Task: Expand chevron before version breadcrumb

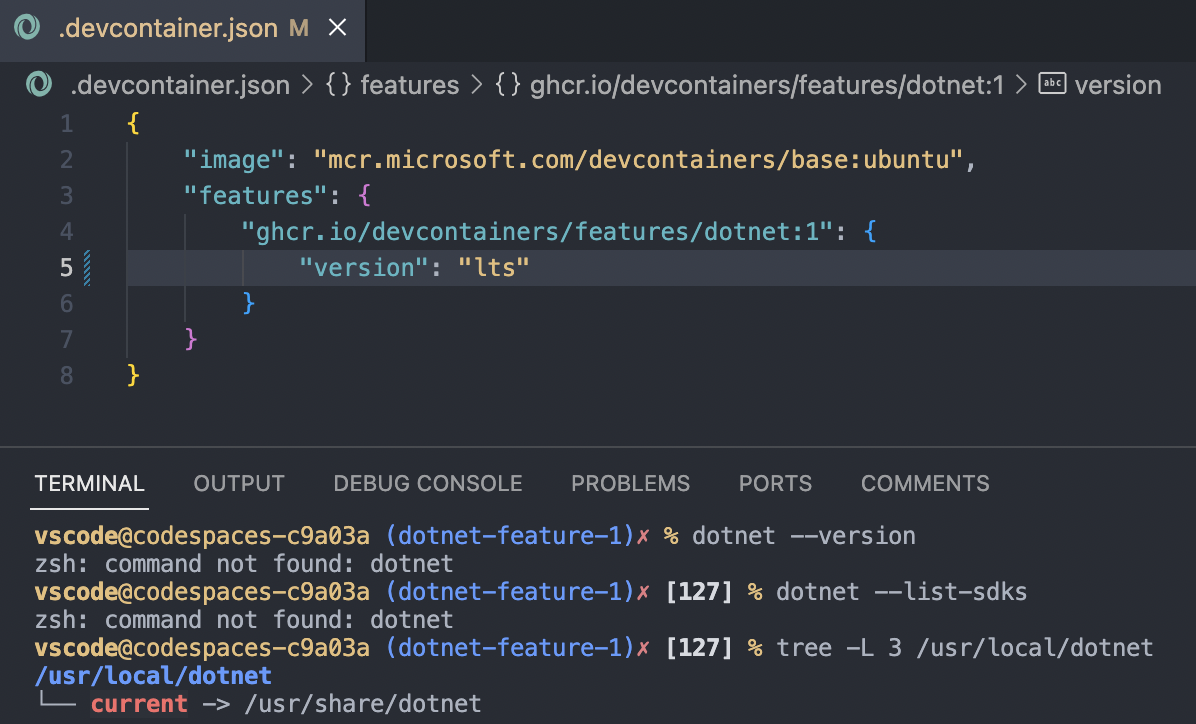Action: [1021, 85]
